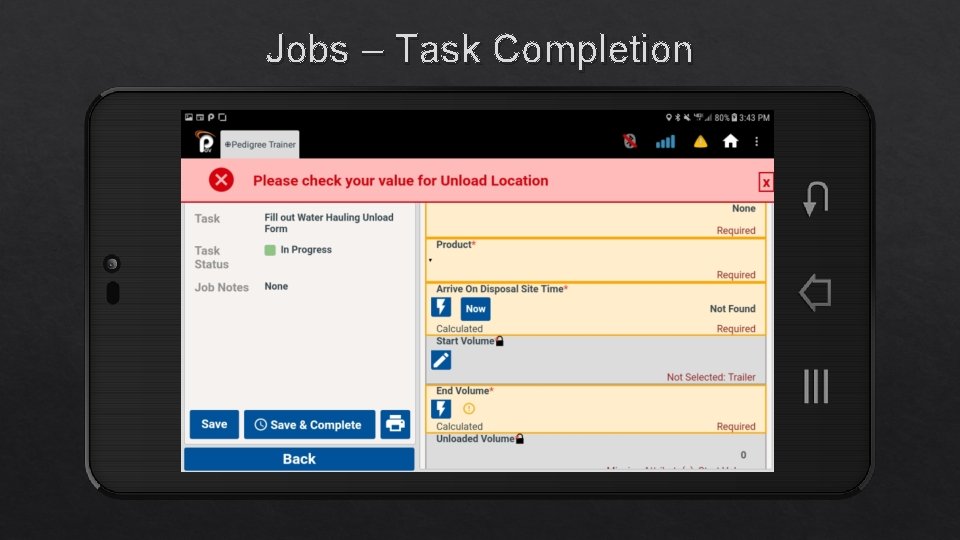Viewport: 960px width, 540px height.
Task: Open the yellow warning triangle alert
Action: (700, 142)
